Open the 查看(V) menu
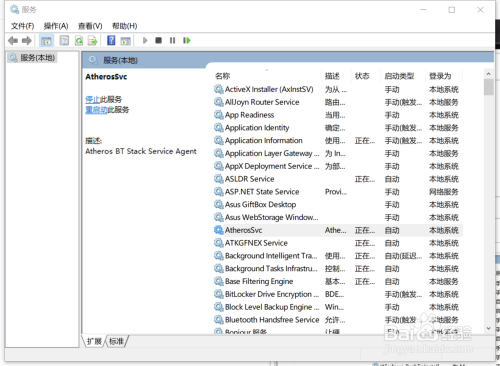The image size is (500, 366). [x=90, y=26]
